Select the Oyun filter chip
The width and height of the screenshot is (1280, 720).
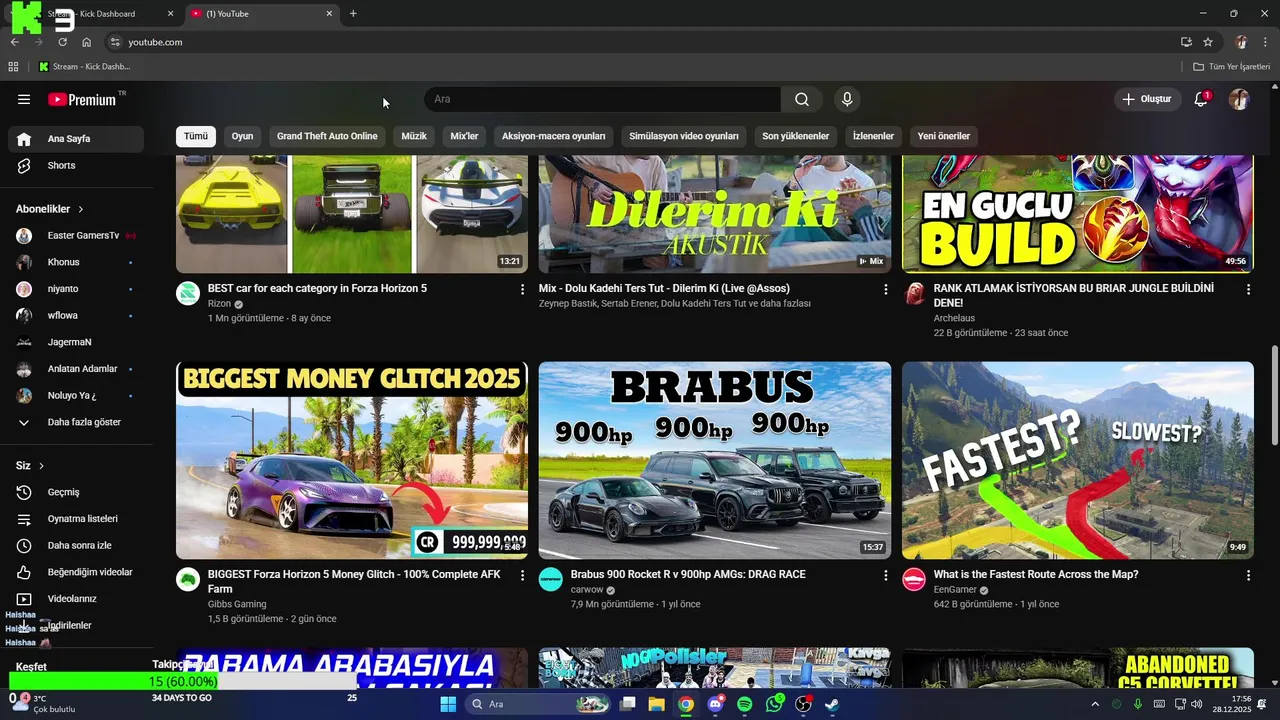pyautogui.click(x=243, y=136)
